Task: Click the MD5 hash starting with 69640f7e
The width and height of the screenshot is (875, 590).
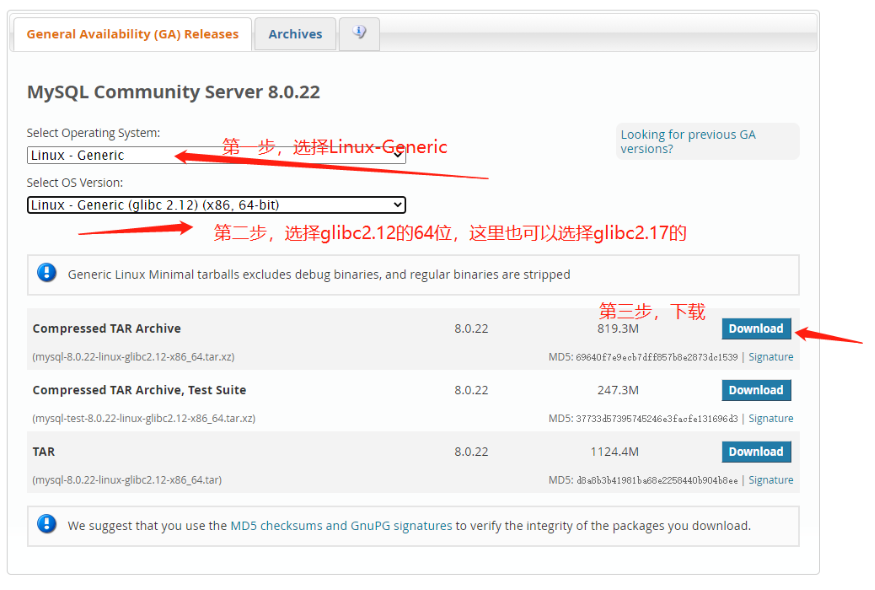Action: coord(657,357)
